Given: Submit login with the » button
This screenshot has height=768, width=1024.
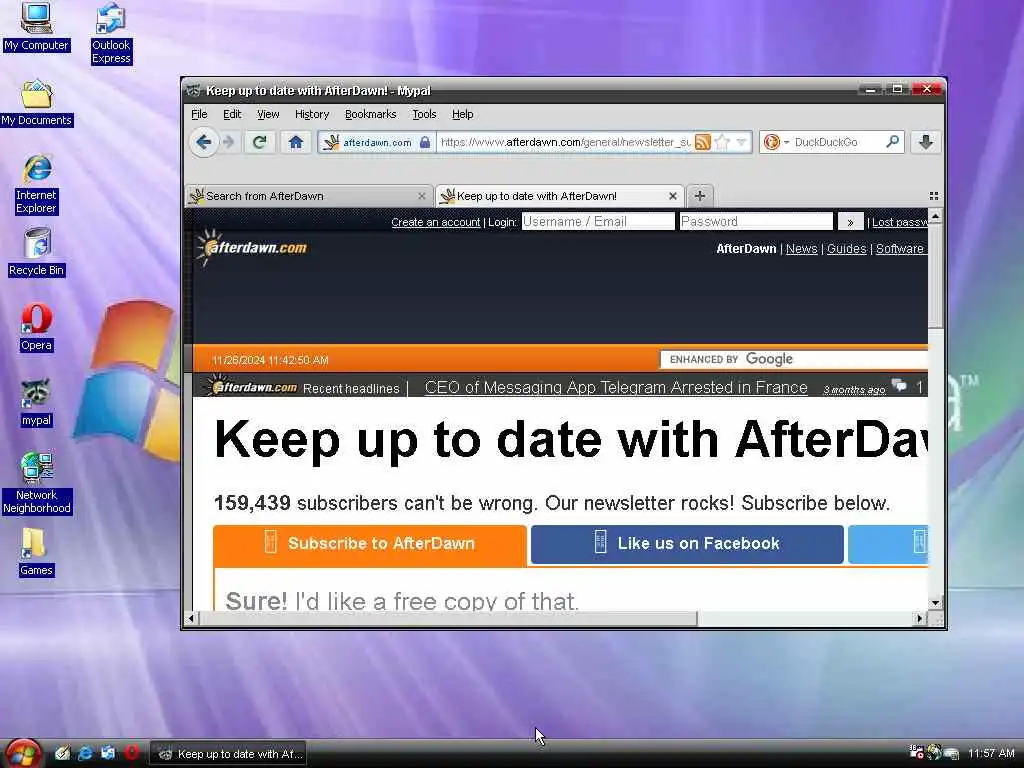Looking at the screenshot, I should [850, 222].
